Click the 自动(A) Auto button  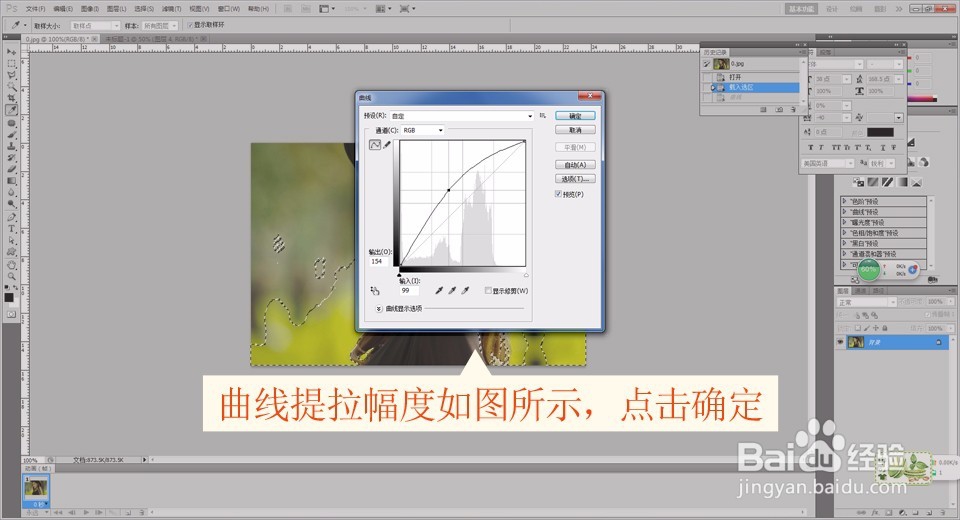tap(575, 165)
